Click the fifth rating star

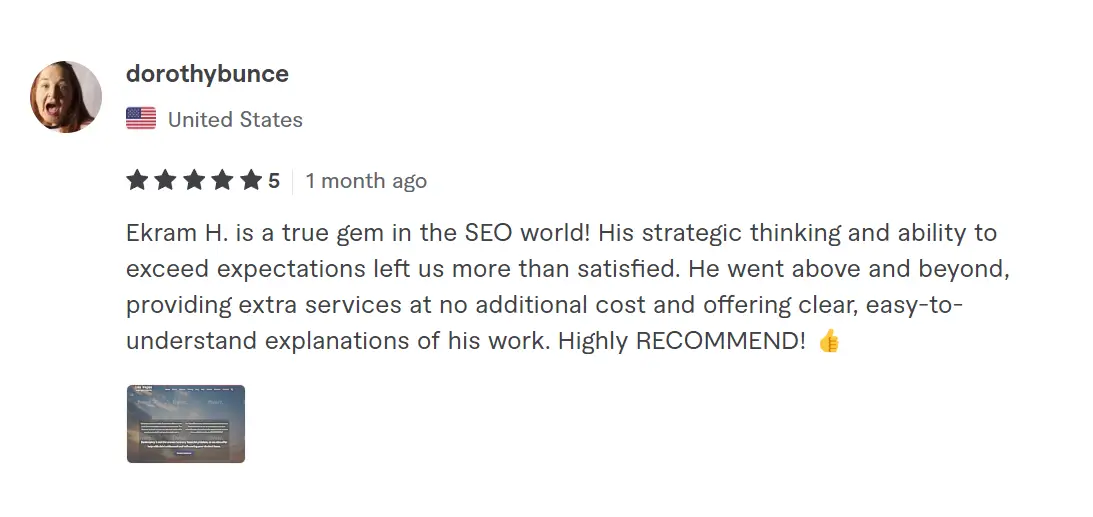point(250,181)
